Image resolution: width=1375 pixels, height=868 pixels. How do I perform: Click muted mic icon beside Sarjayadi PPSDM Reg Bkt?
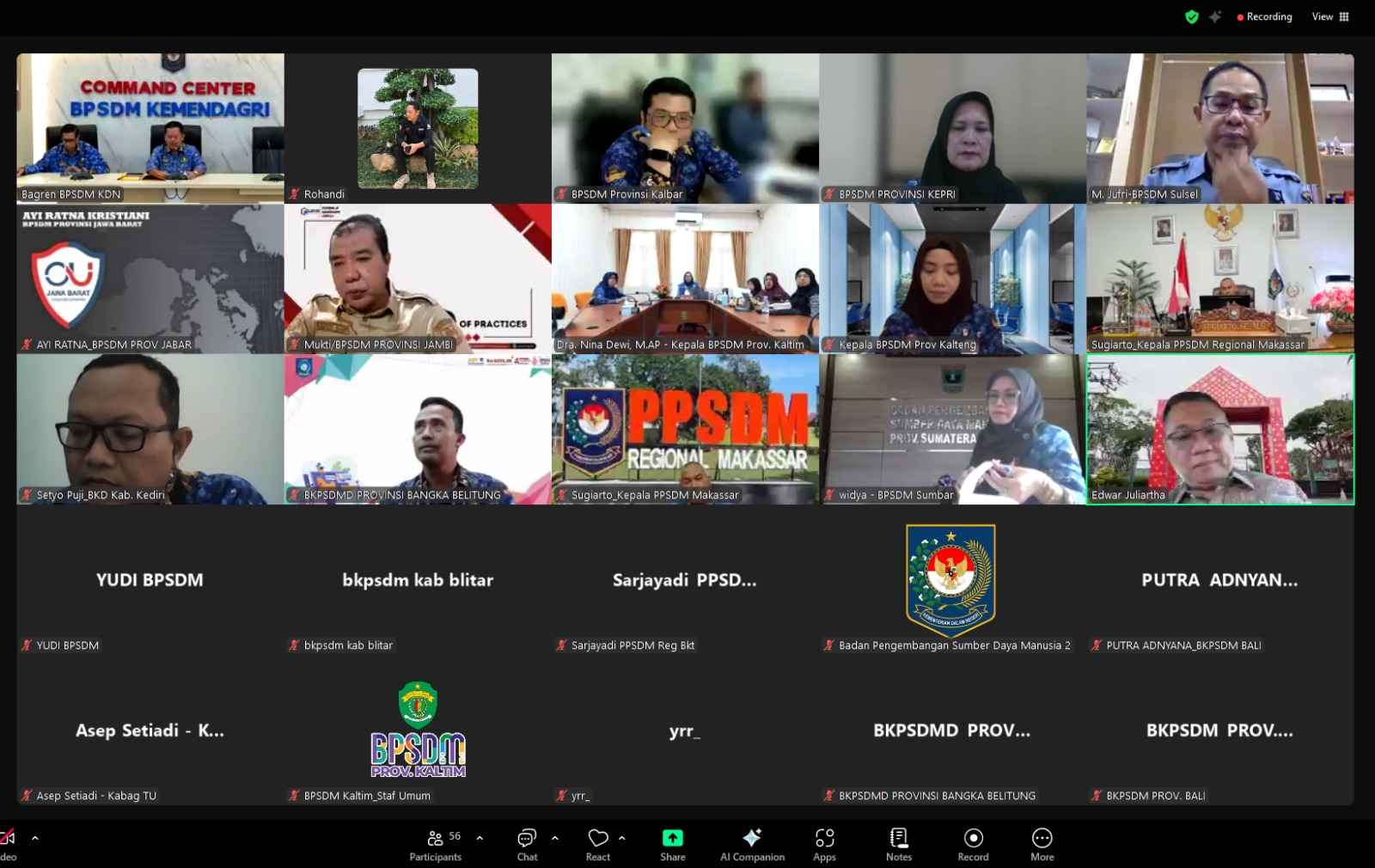[562, 645]
